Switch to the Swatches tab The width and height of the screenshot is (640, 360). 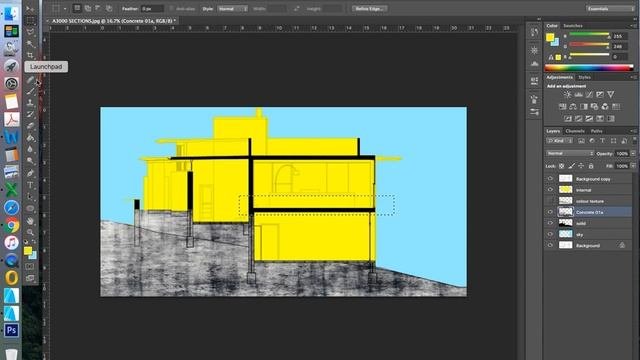pos(573,26)
